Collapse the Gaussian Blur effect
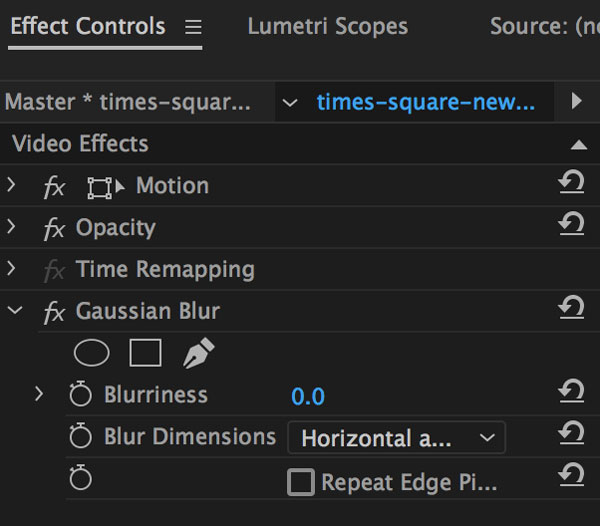 15,309
